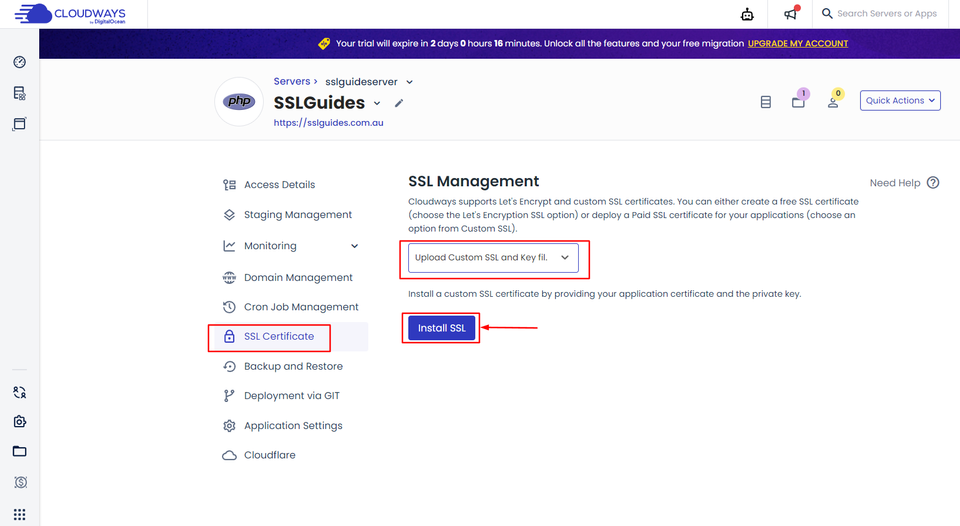The height and width of the screenshot is (526, 960).
Task: Expand the Monitoring submenu
Action: click(x=354, y=246)
